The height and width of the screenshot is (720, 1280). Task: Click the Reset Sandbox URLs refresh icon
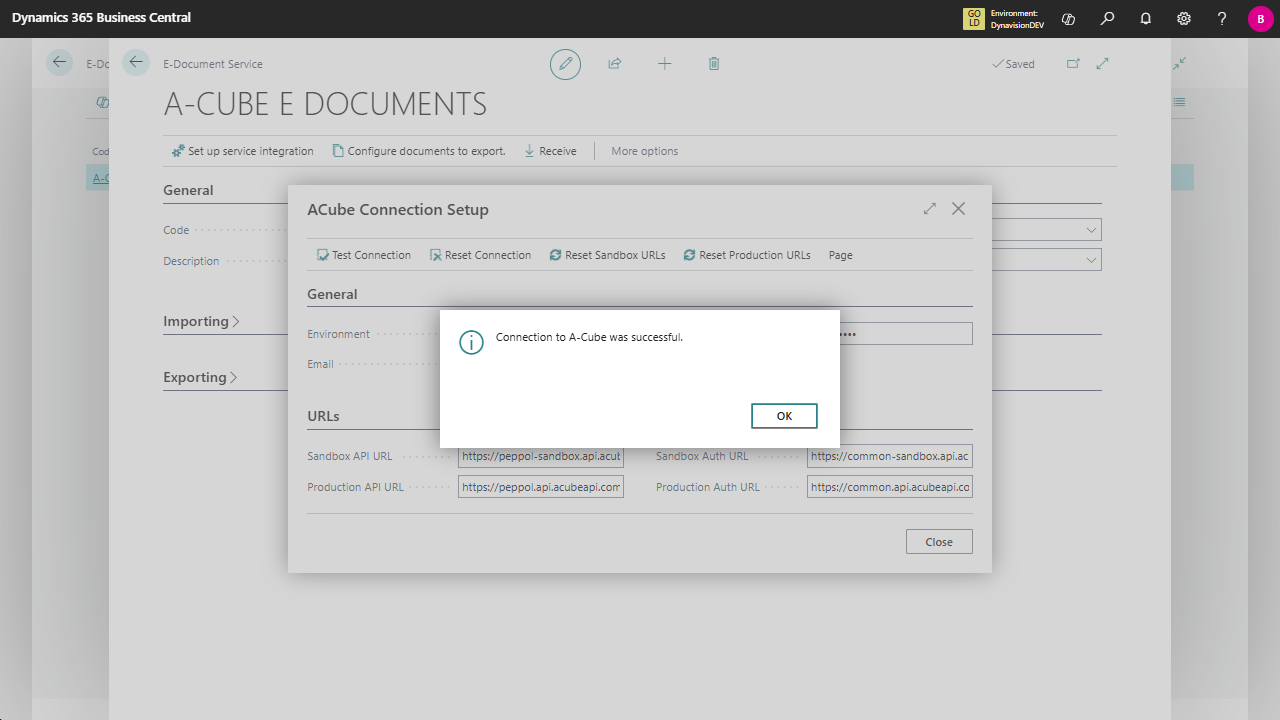[x=556, y=255]
